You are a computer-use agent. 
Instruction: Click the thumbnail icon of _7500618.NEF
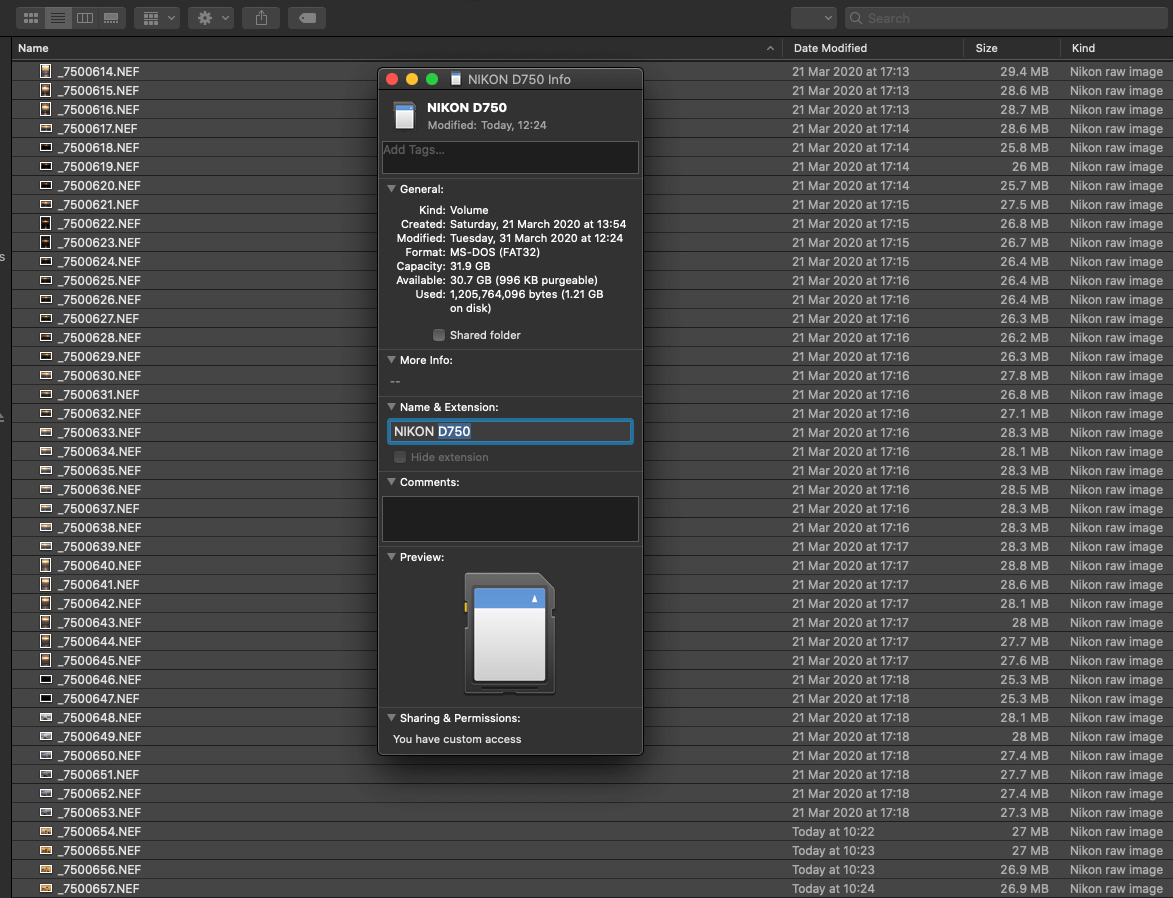click(x=46, y=147)
